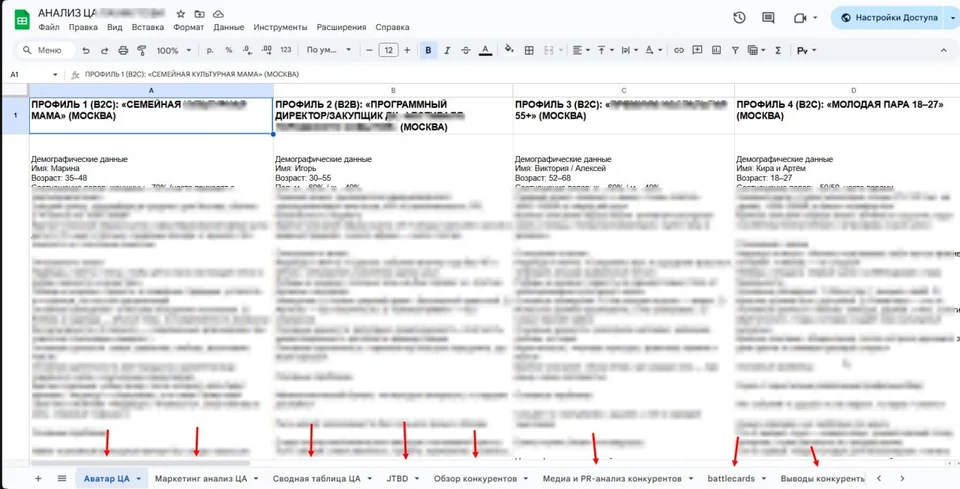Collapse the toolbar with the chevron

[943, 50]
